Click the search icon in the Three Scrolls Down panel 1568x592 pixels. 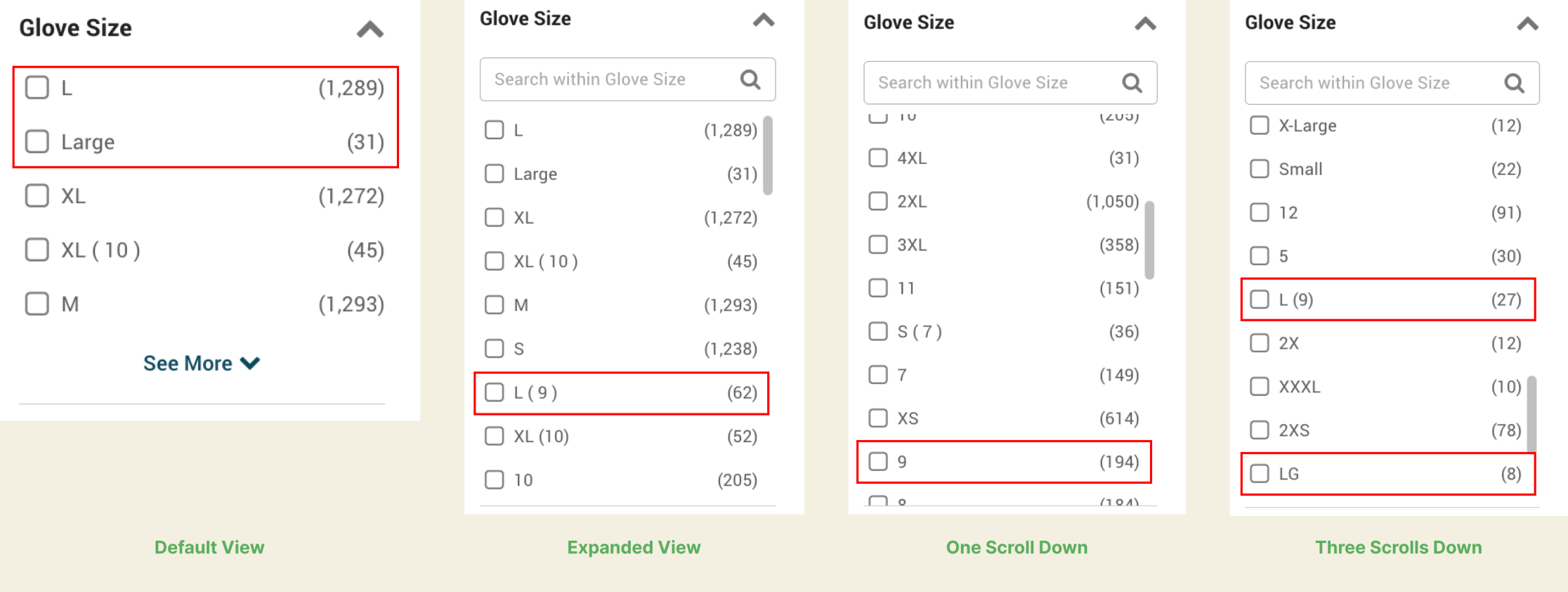1514,82
